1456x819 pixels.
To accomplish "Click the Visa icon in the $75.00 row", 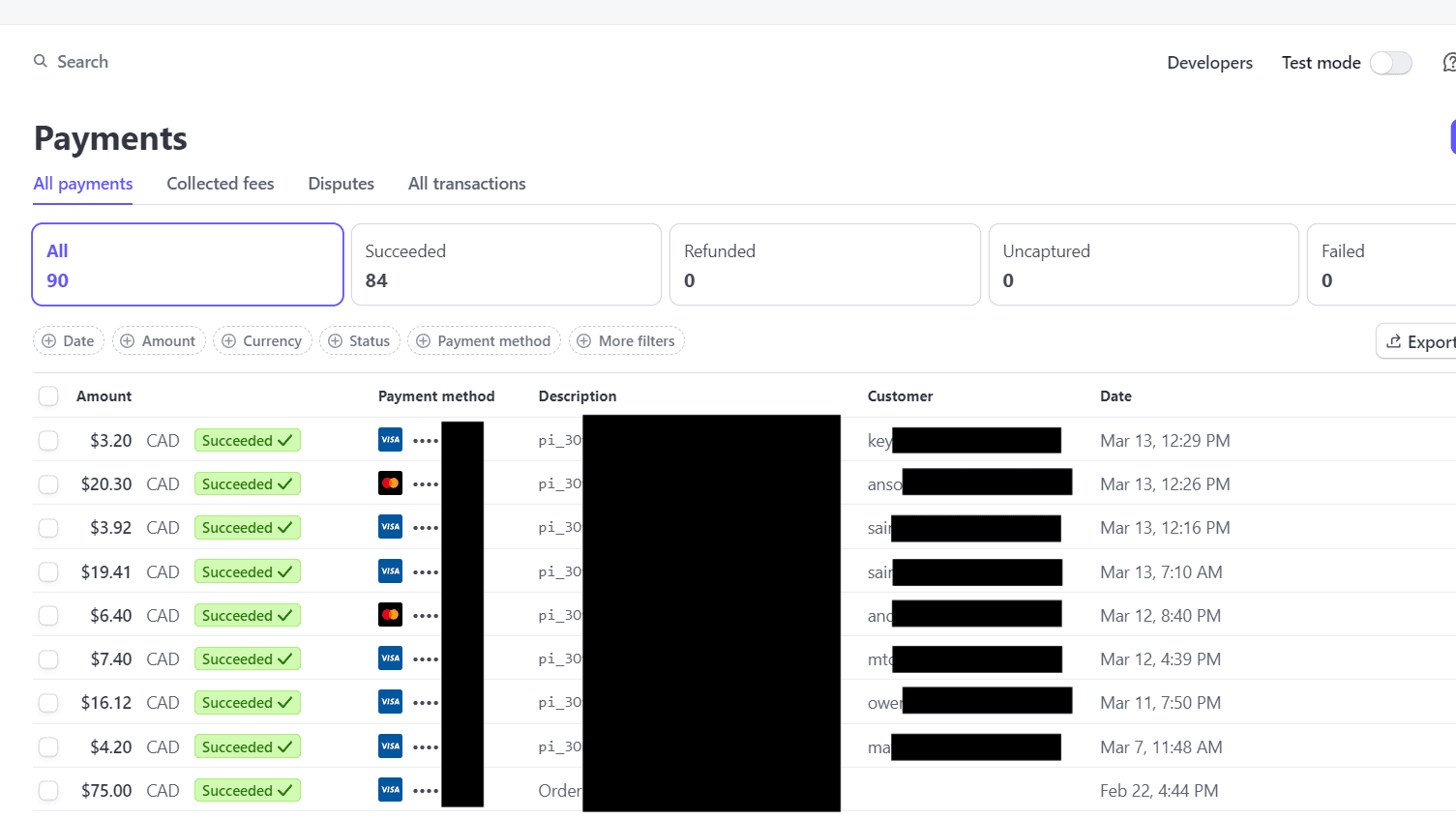I will coord(390,790).
